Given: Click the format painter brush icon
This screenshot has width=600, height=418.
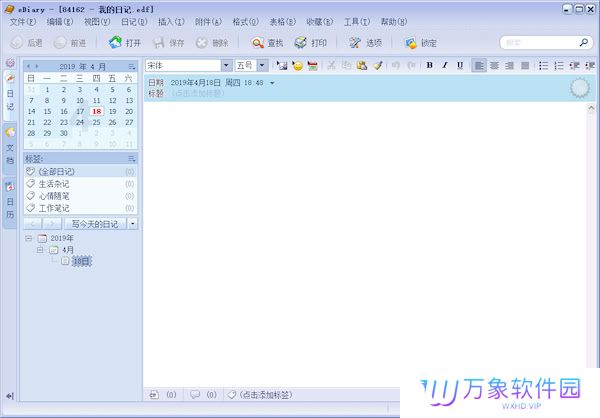Looking at the screenshot, I should pyautogui.click(x=378, y=65).
